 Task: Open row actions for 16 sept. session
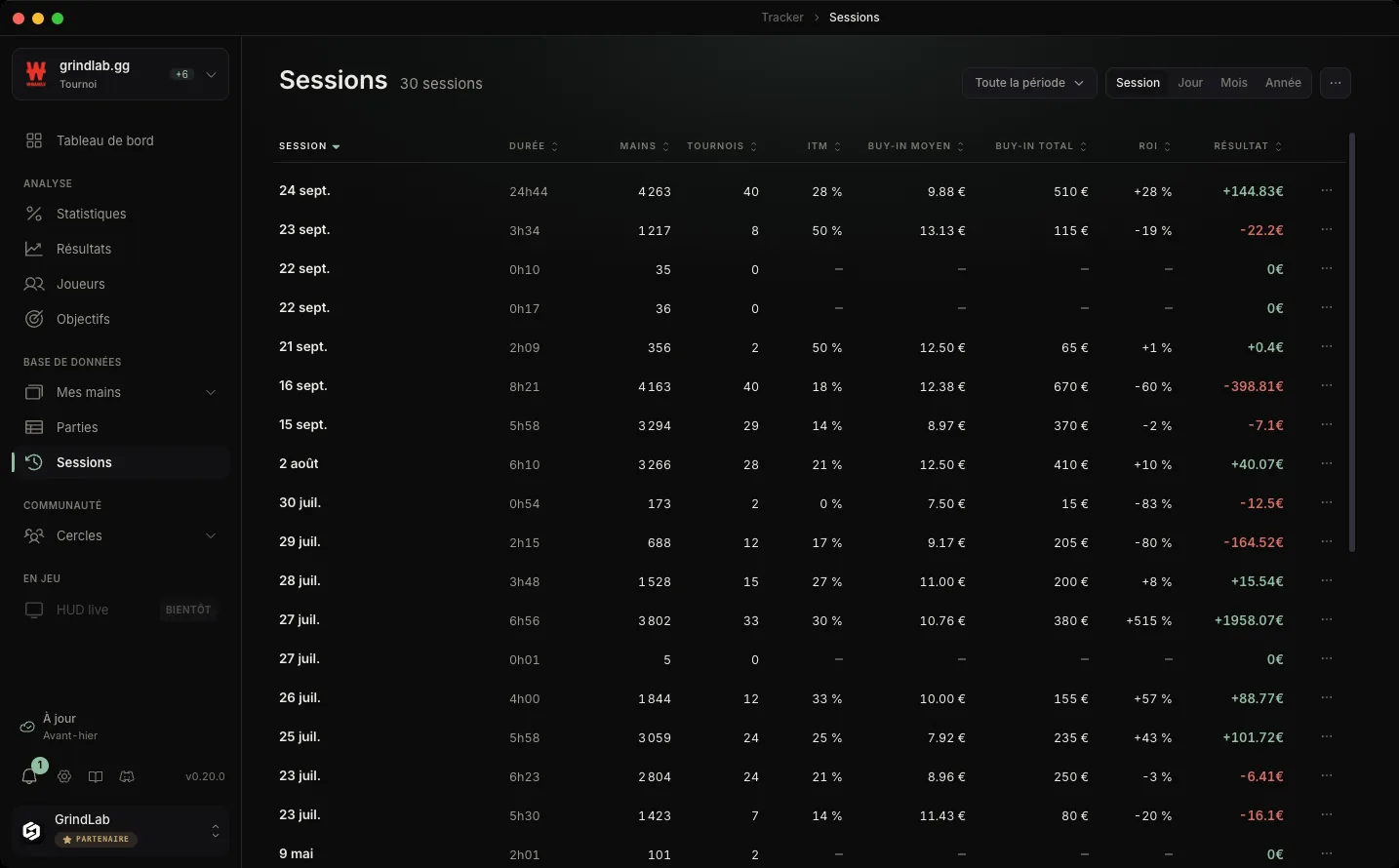click(x=1327, y=385)
